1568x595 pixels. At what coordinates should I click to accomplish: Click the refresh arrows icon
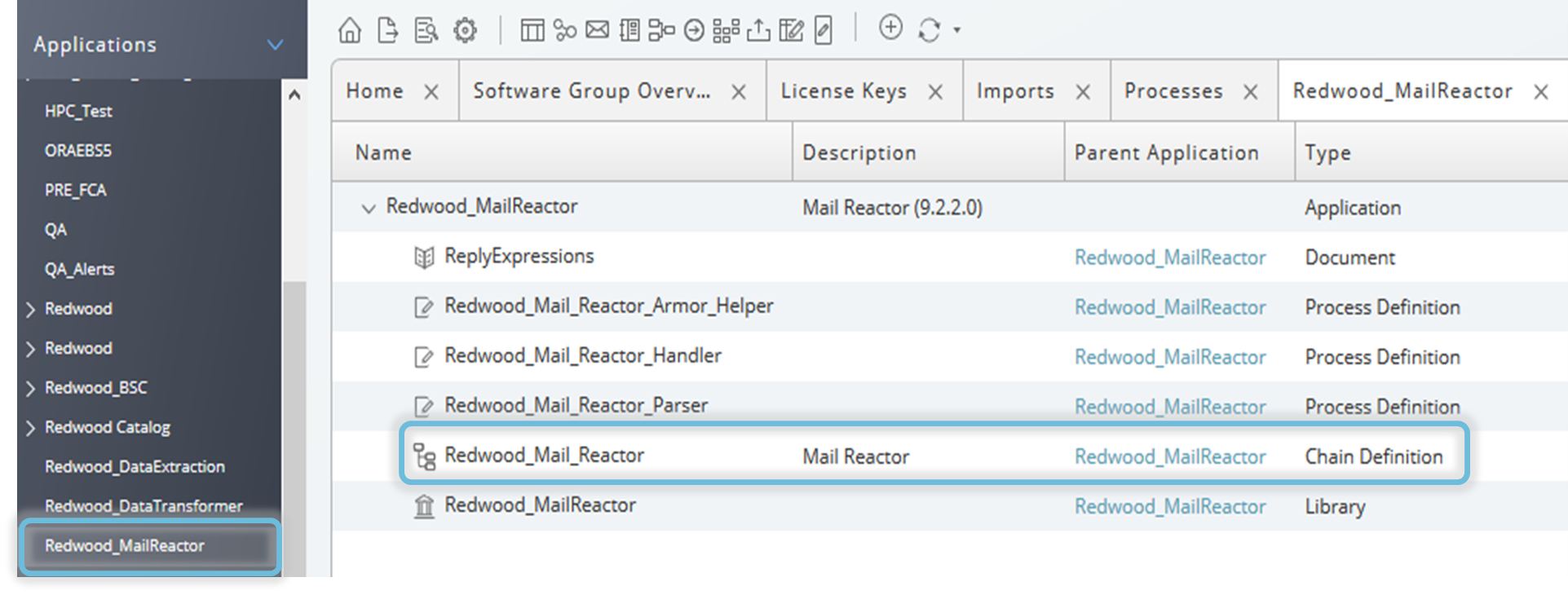[x=930, y=30]
